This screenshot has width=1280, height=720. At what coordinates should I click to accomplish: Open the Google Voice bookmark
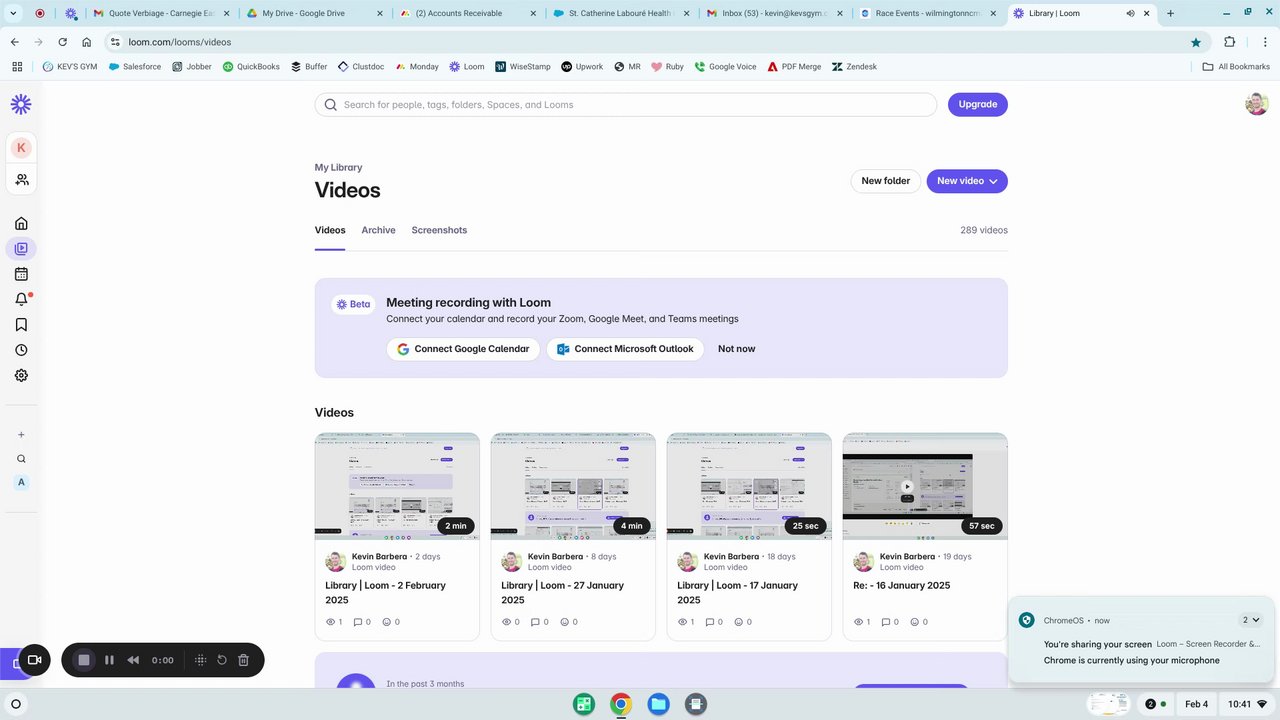[x=725, y=66]
